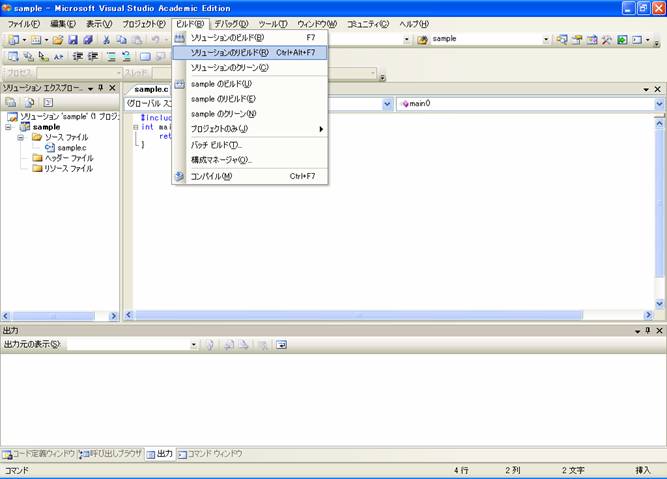Image resolution: width=667 pixels, height=479 pixels.
Task: Click the Open File folder icon
Action: 58,39
